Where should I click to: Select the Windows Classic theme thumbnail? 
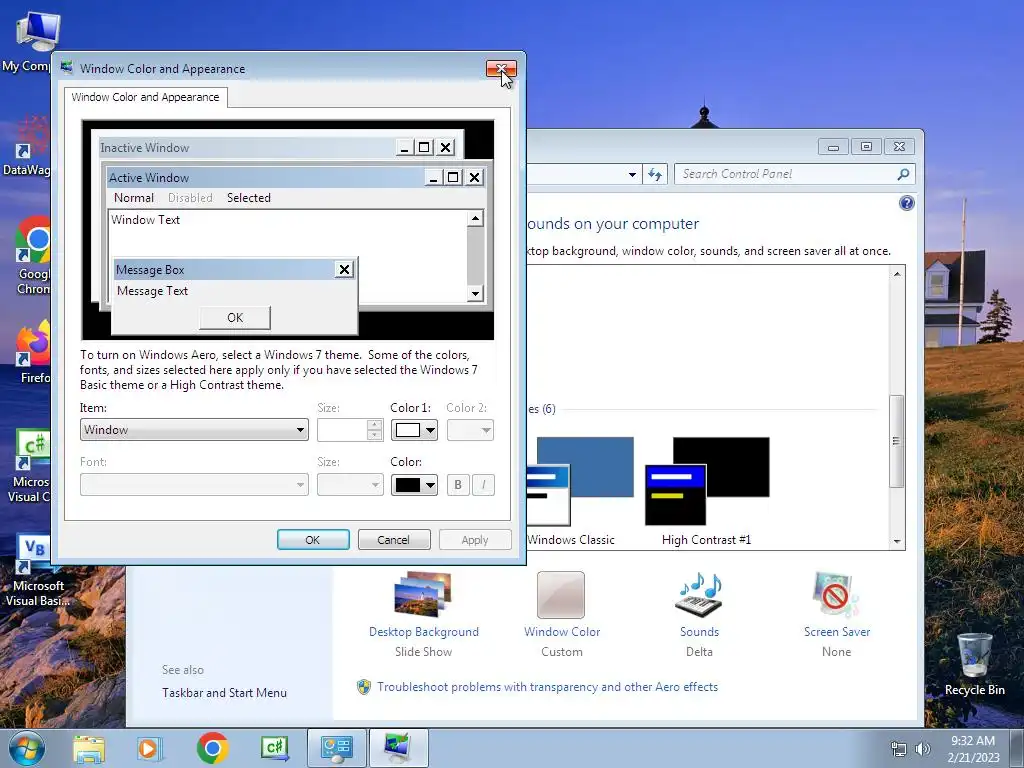click(x=580, y=481)
